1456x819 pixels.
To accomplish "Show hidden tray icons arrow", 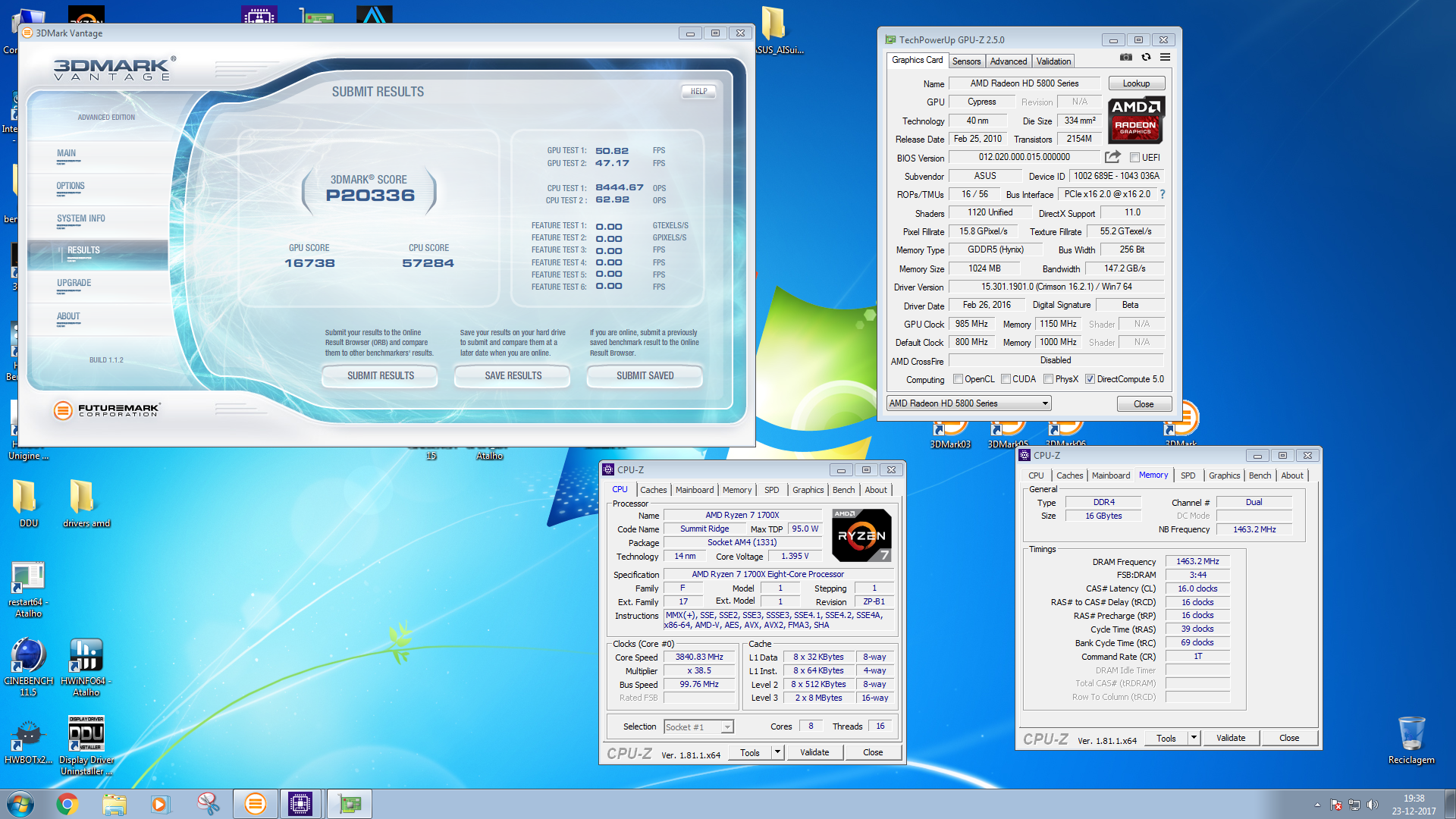I will pos(1317,805).
